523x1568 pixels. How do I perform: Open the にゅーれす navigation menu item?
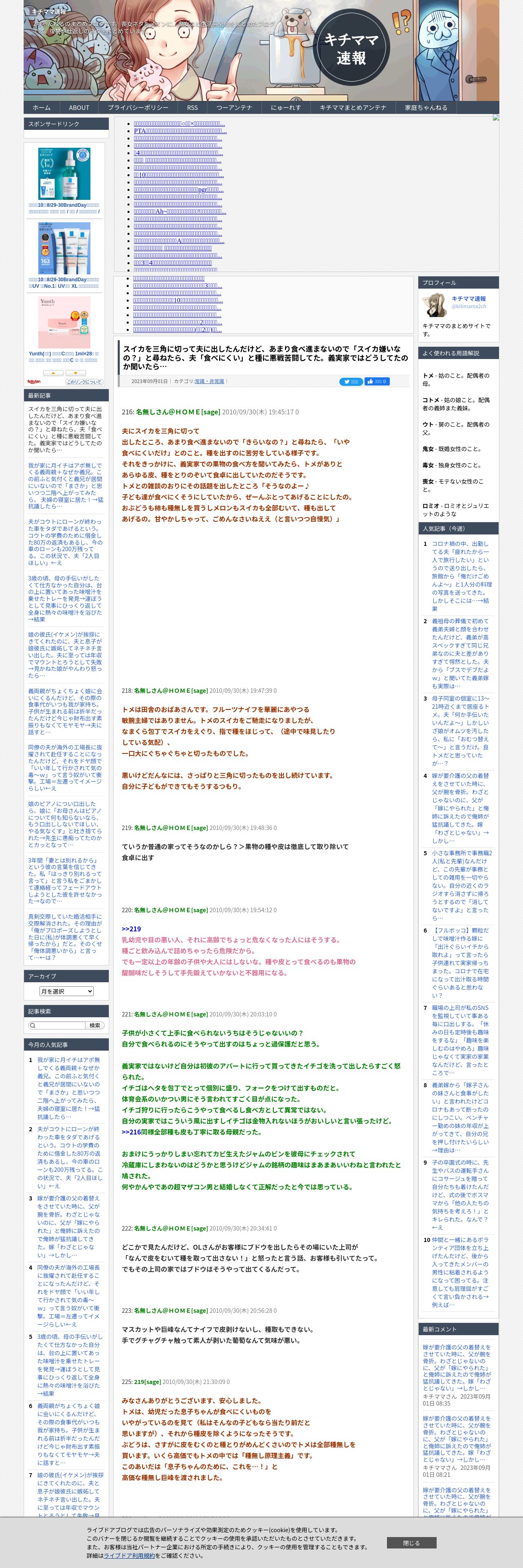(286, 108)
